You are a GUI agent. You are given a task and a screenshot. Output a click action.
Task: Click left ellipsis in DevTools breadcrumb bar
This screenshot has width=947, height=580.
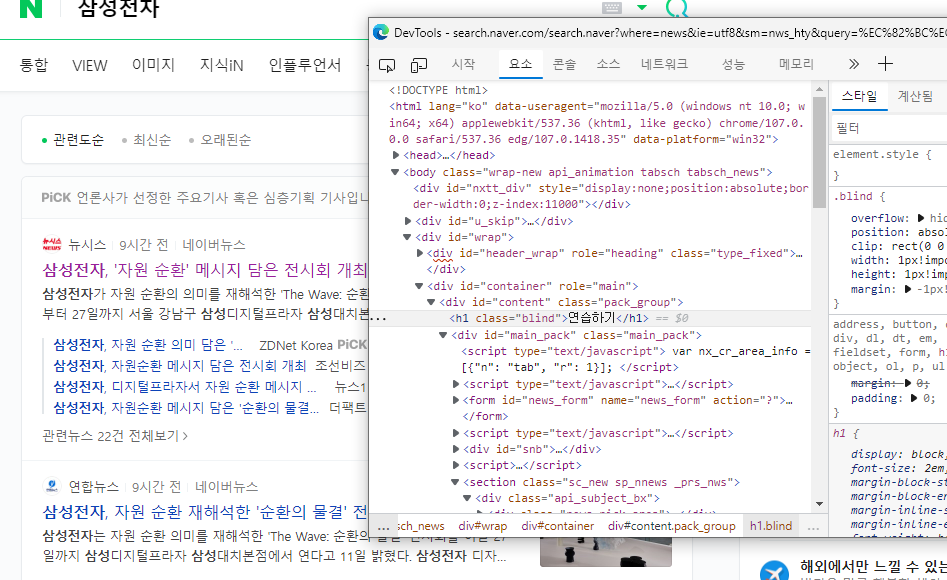[384, 527]
